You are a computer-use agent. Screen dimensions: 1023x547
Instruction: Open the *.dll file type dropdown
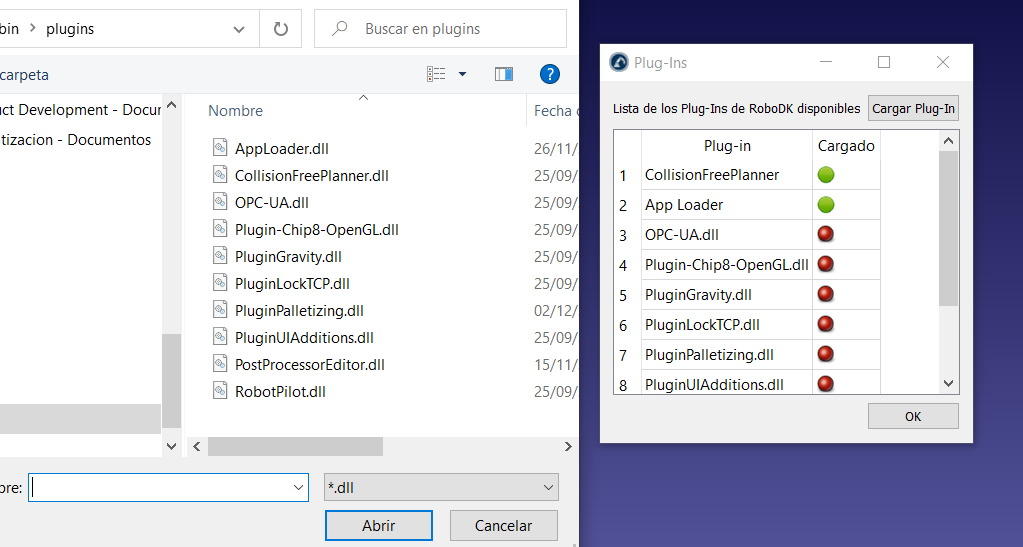coord(441,488)
